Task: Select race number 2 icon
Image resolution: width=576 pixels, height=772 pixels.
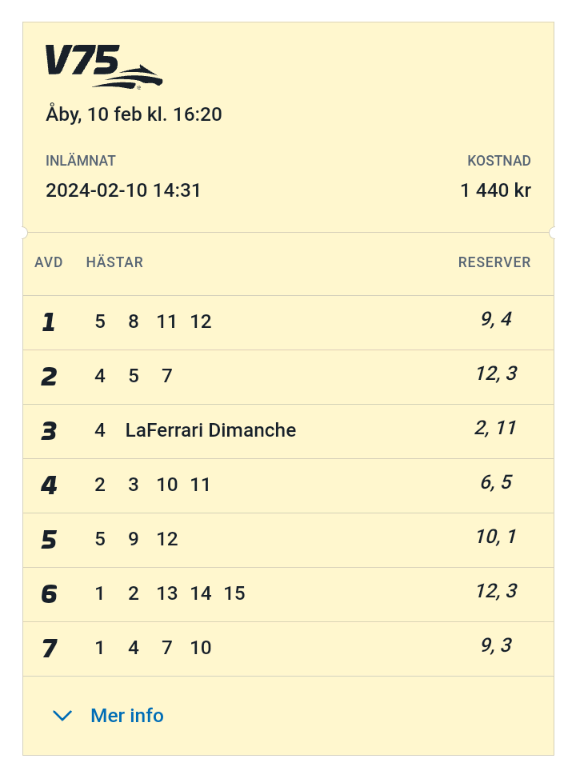Action: (49, 377)
